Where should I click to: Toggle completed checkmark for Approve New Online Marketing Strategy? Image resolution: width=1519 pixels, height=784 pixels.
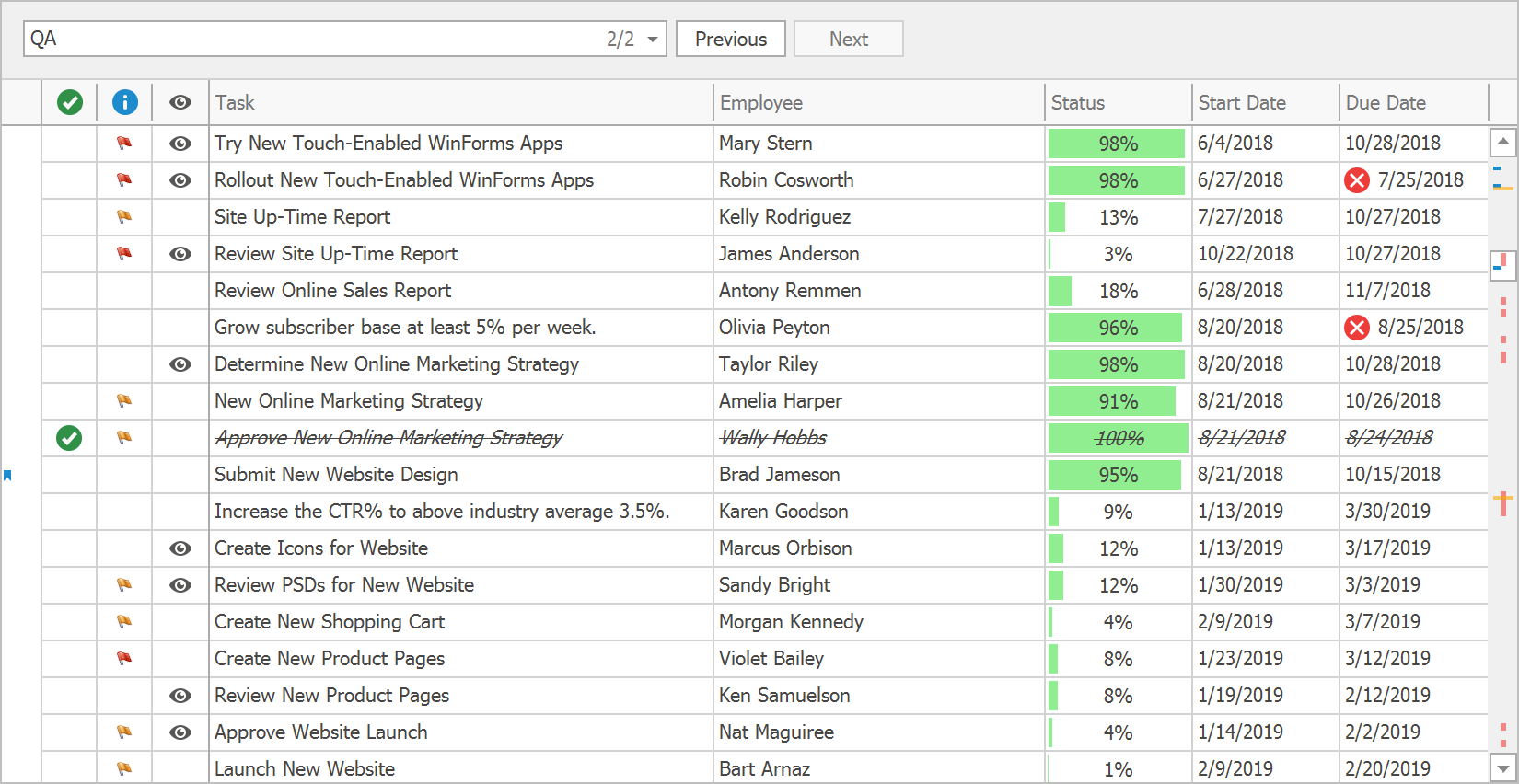(69, 438)
